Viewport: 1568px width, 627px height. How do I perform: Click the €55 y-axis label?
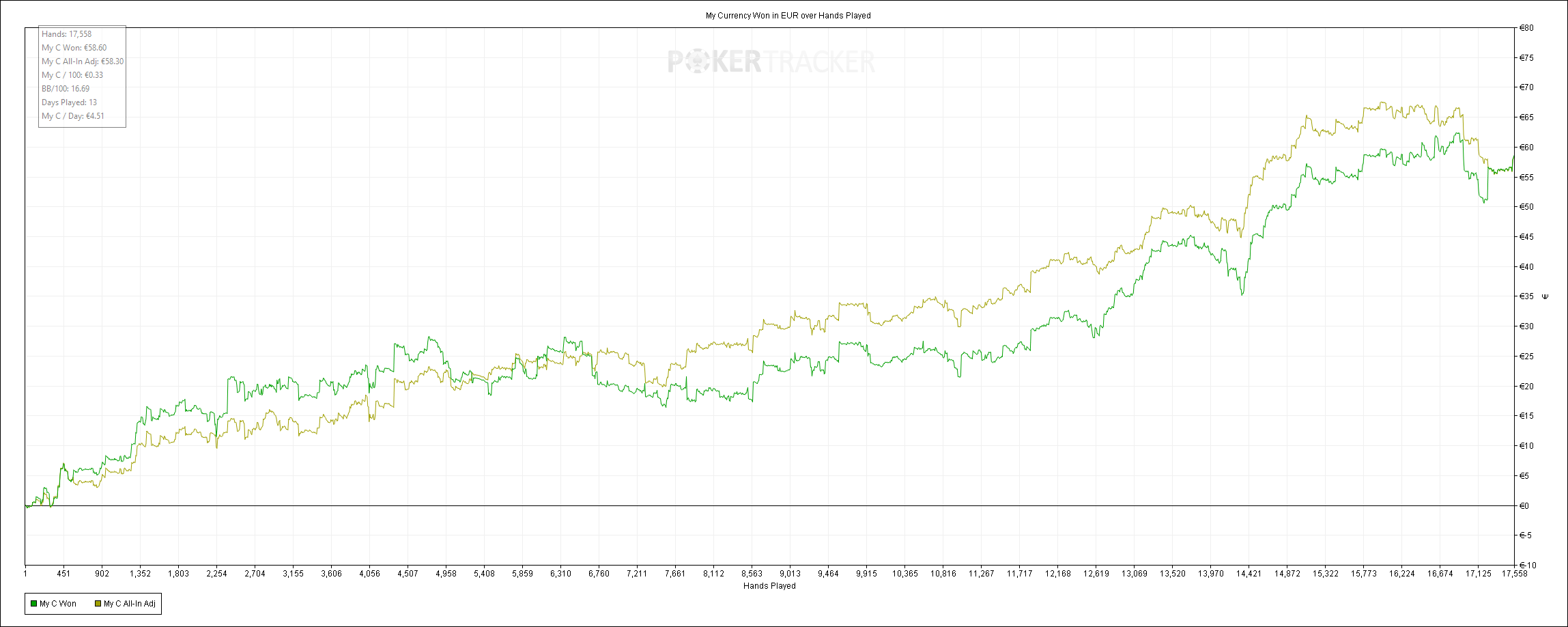click(x=1526, y=178)
